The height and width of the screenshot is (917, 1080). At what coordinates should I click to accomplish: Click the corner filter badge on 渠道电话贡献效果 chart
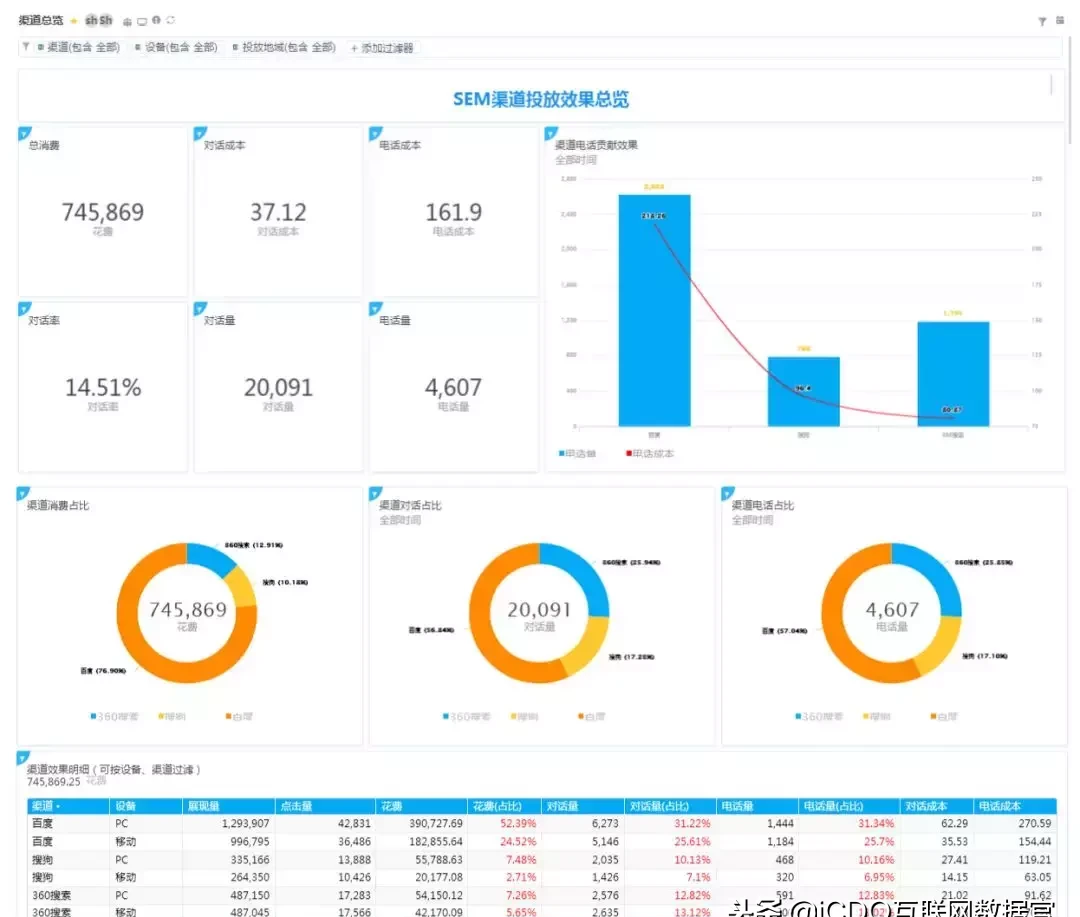pyautogui.click(x=551, y=133)
